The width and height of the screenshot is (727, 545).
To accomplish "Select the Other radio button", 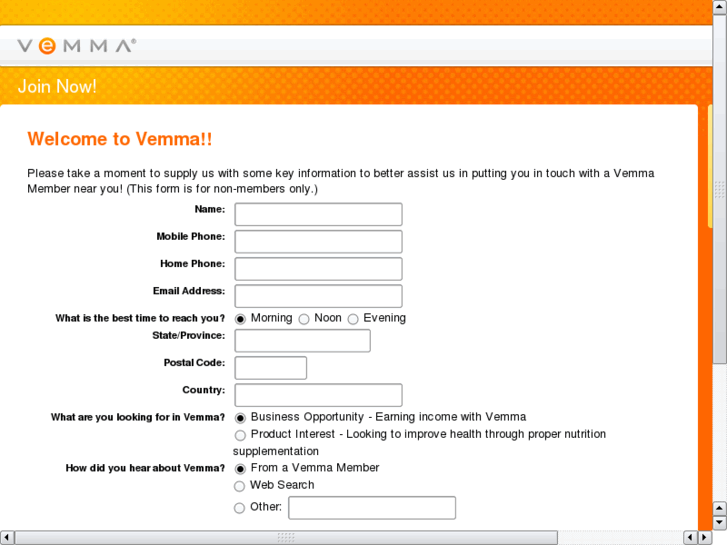I will click(239, 508).
